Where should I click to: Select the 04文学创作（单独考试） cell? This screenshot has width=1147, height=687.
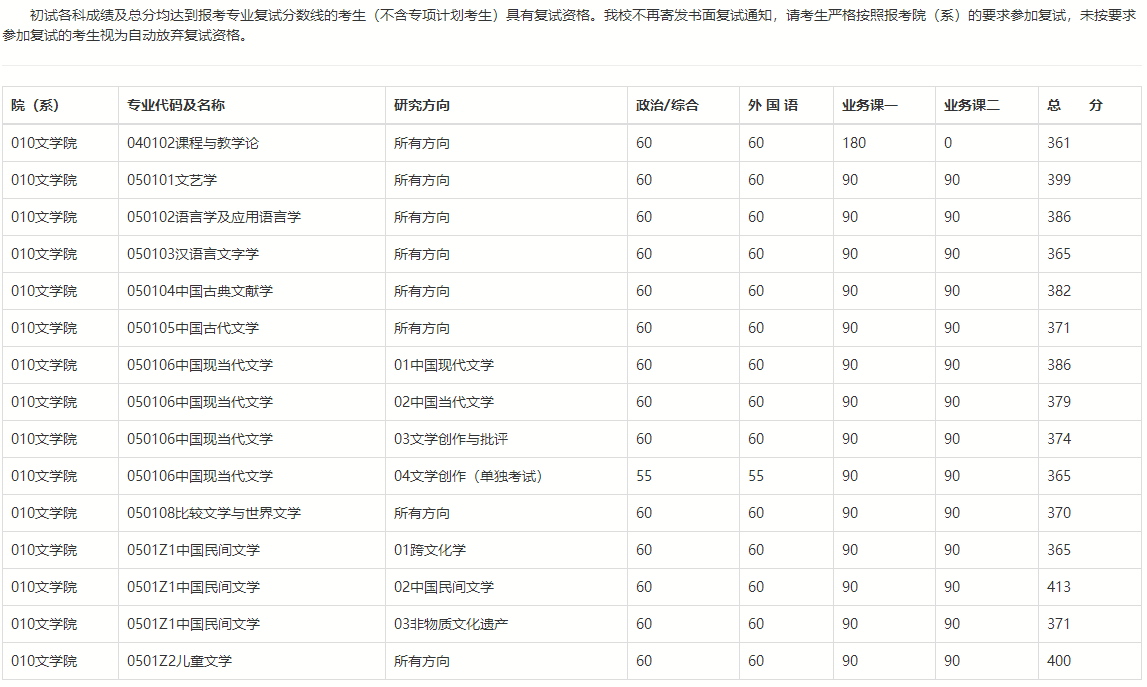point(468,476)
